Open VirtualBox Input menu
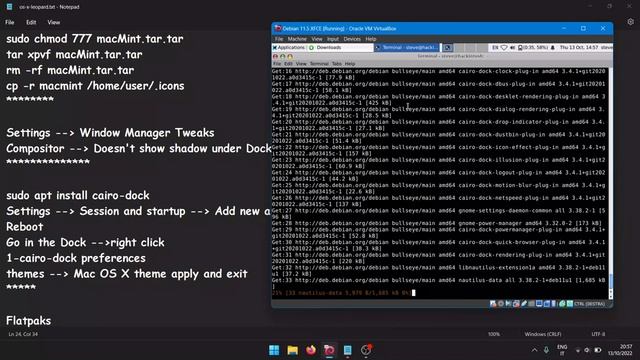640x360 pixels. (333, 39)
